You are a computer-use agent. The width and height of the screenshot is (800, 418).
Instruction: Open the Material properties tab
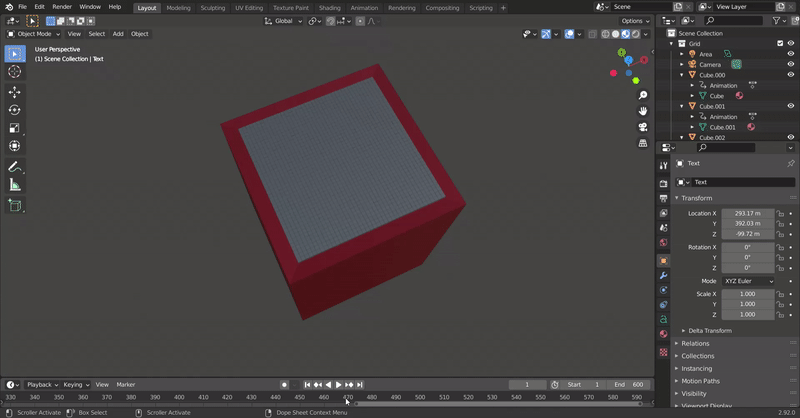(663, 334)
